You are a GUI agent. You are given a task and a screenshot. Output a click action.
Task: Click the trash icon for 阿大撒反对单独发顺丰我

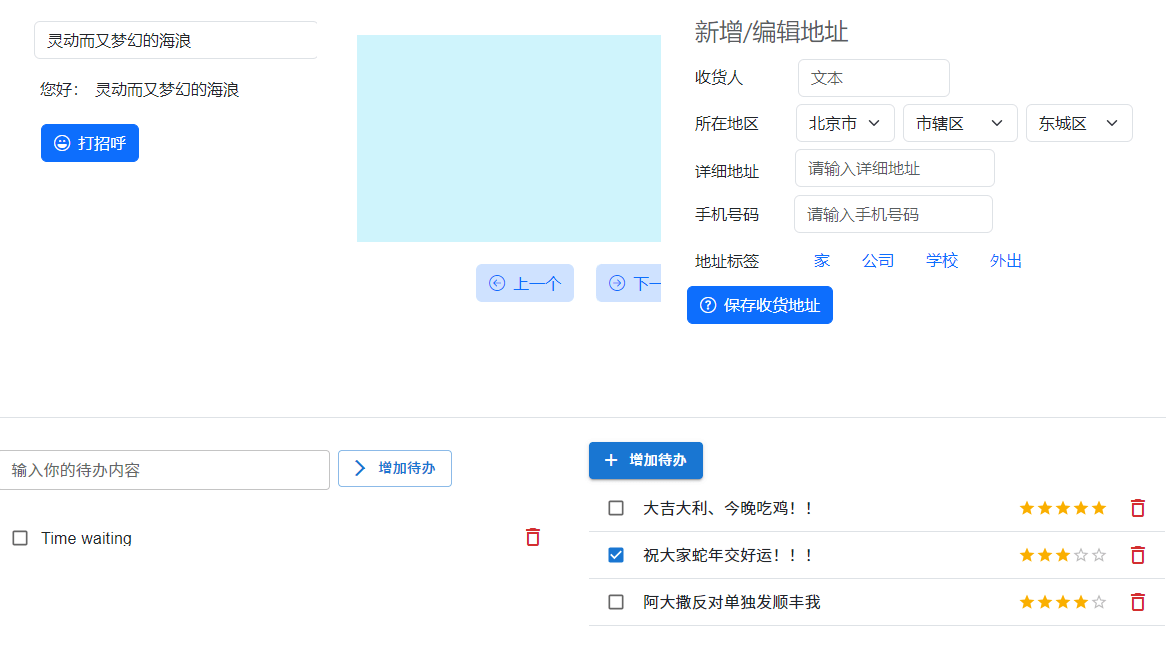coord(1137,602)
